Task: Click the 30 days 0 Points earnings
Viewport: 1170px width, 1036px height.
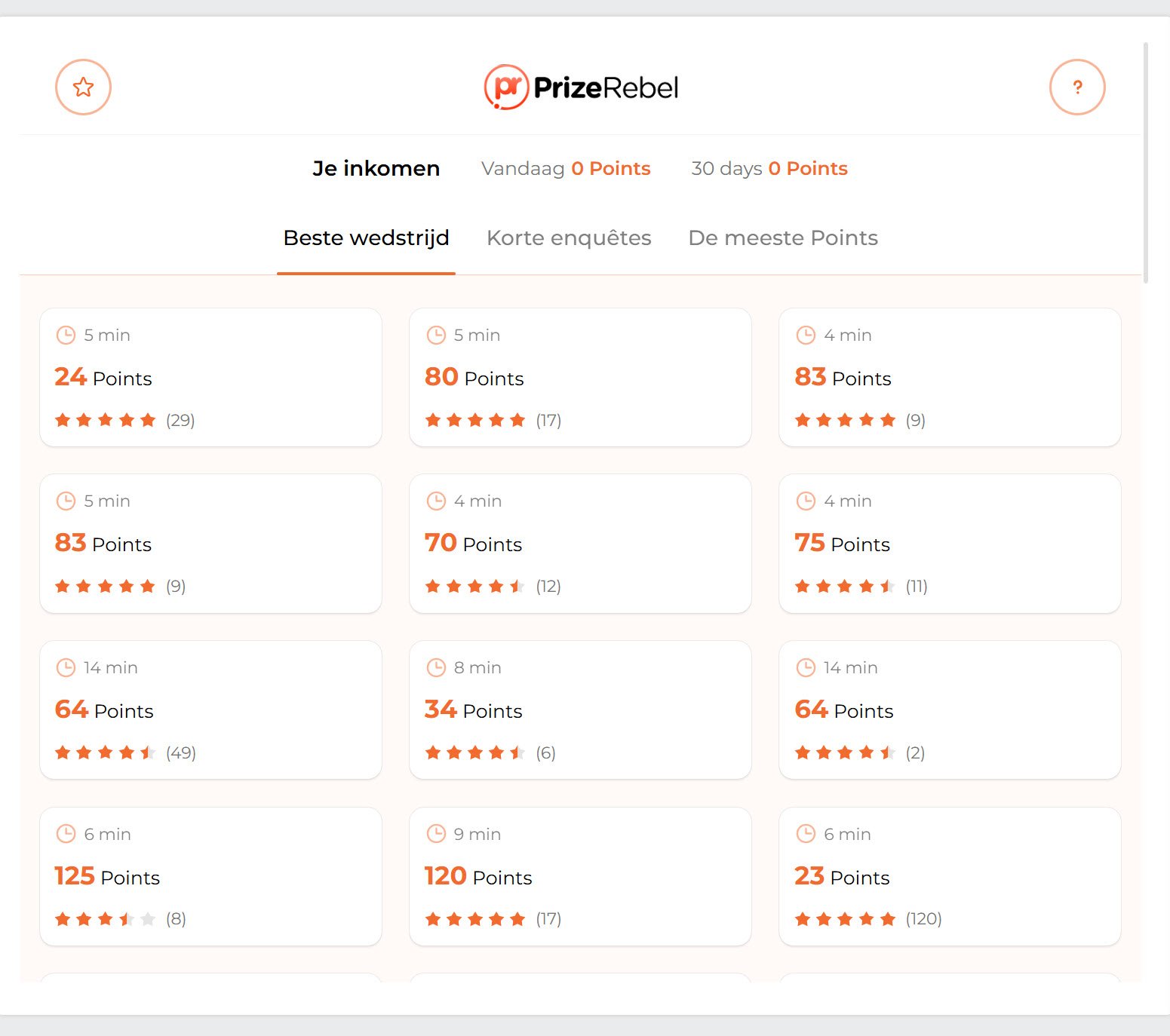Action: (769, 169)
